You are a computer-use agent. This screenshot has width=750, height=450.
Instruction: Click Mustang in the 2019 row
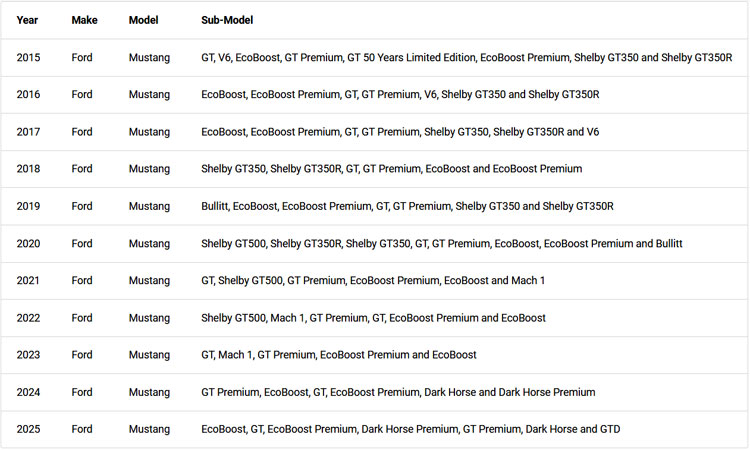point(149,206)
